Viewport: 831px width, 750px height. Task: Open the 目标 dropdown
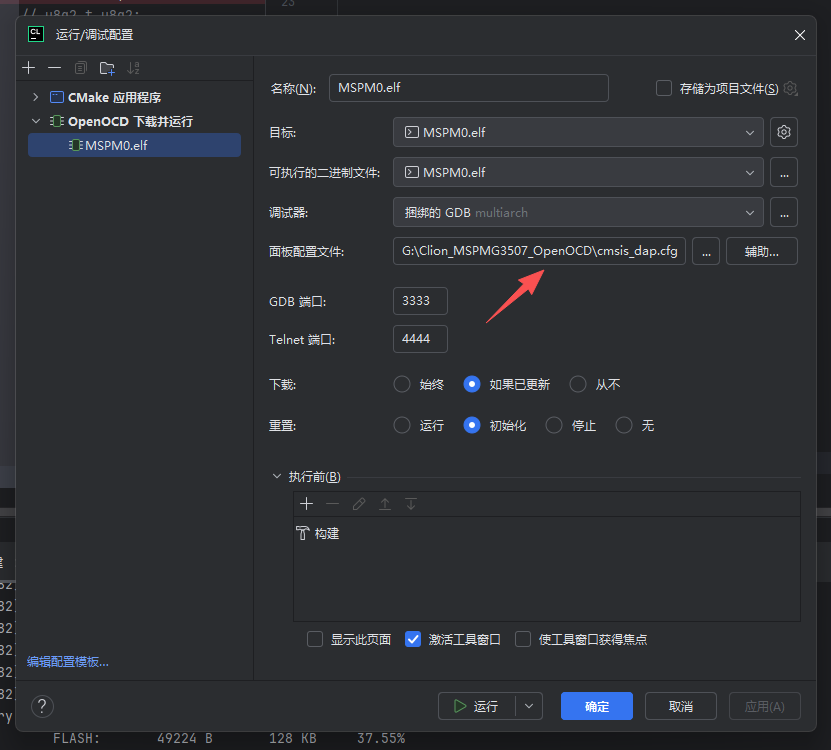[x=578, y=132]
